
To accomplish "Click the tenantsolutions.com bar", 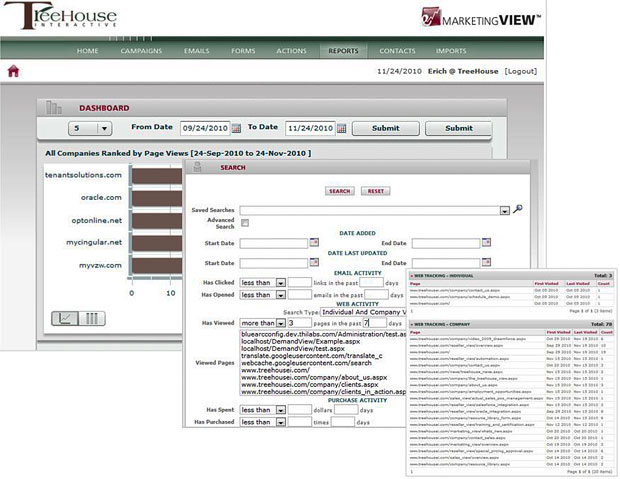I will (x=157, y=176).
